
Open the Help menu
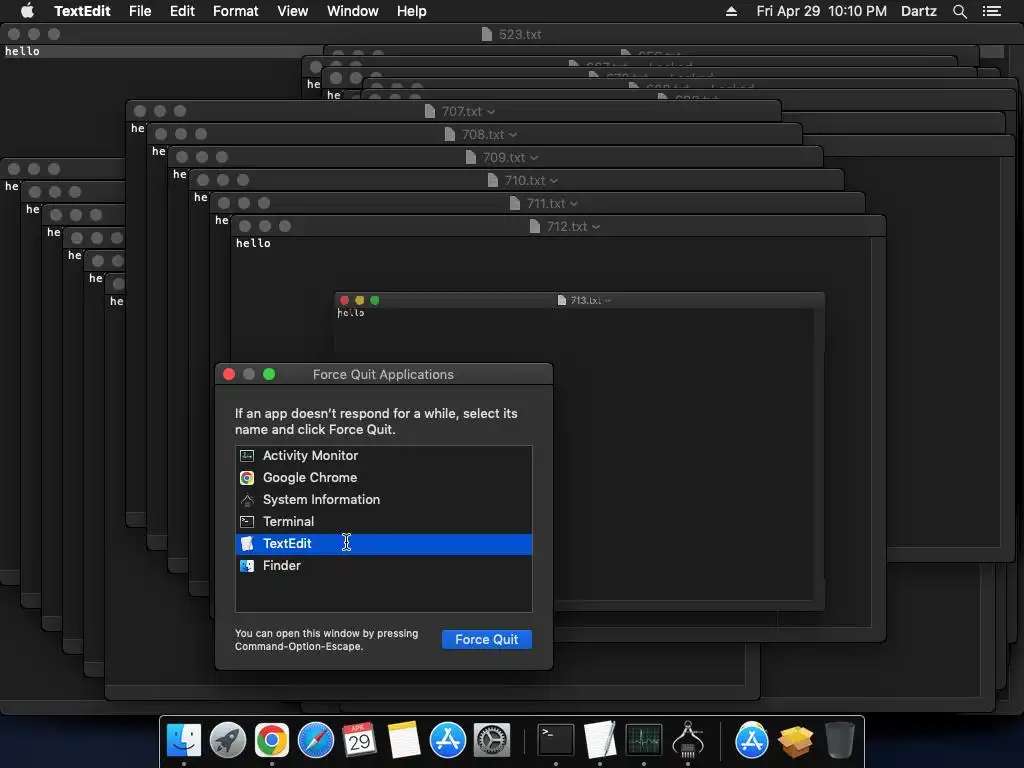[x=411, y=11]
